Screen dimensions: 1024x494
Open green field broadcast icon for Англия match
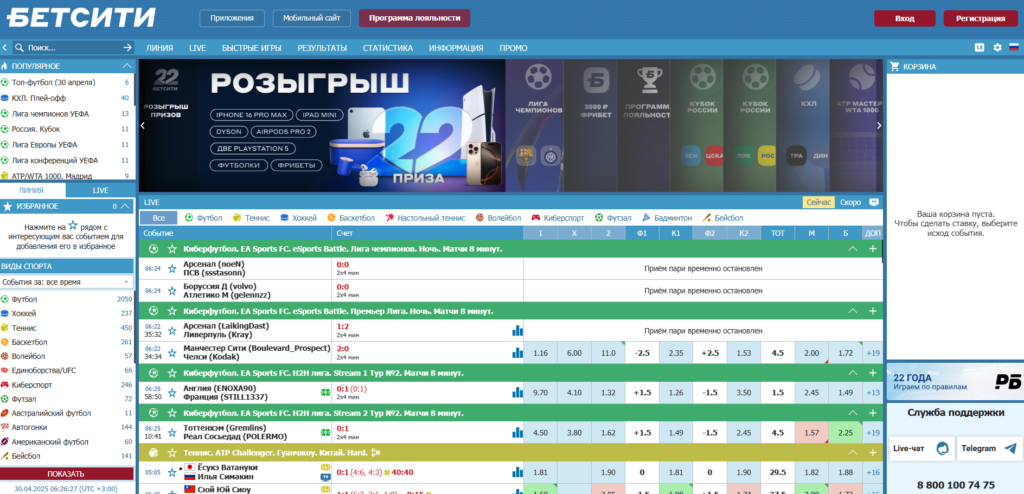coord(325,393)
